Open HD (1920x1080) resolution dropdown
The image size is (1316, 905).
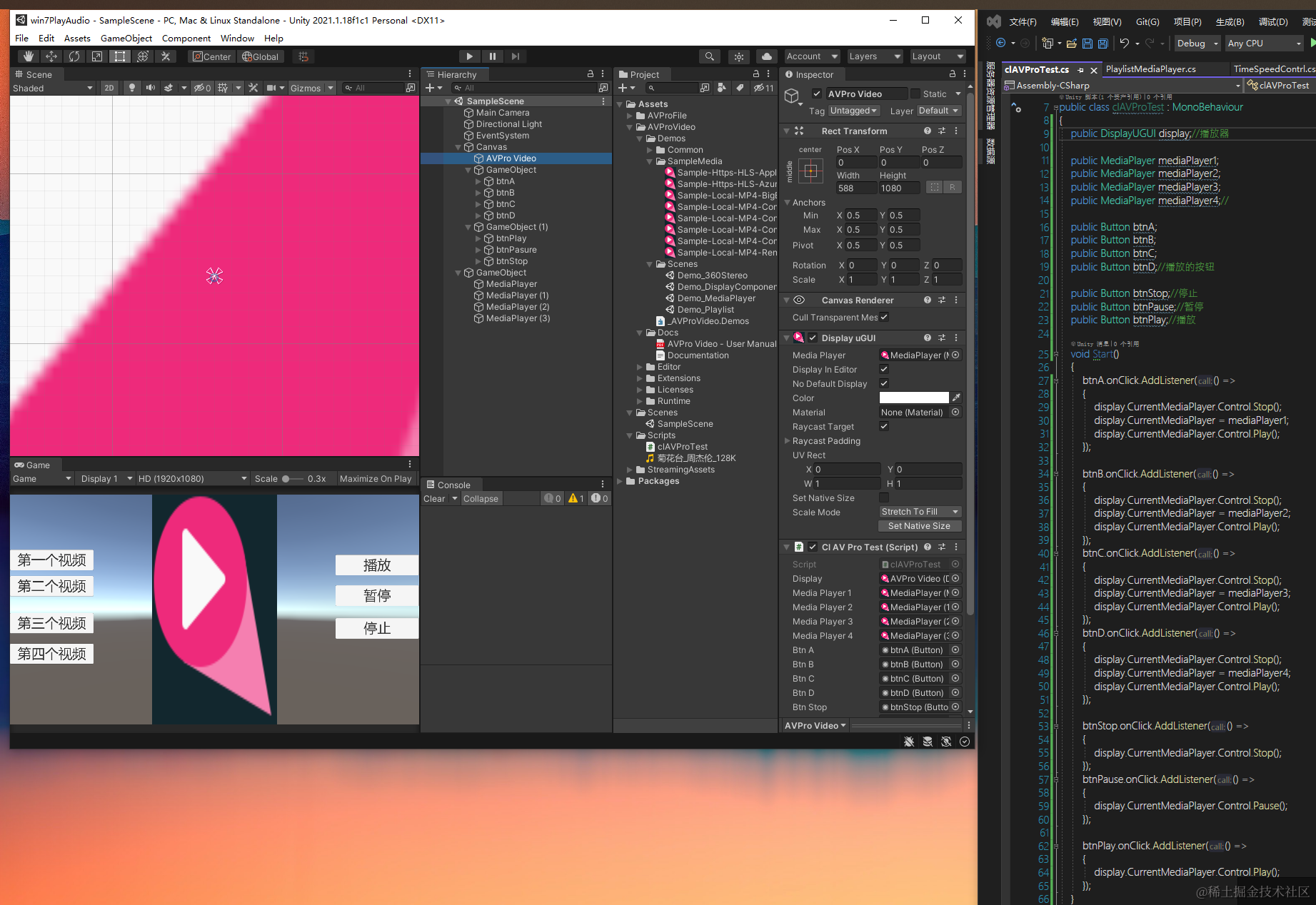pos(193,478)
